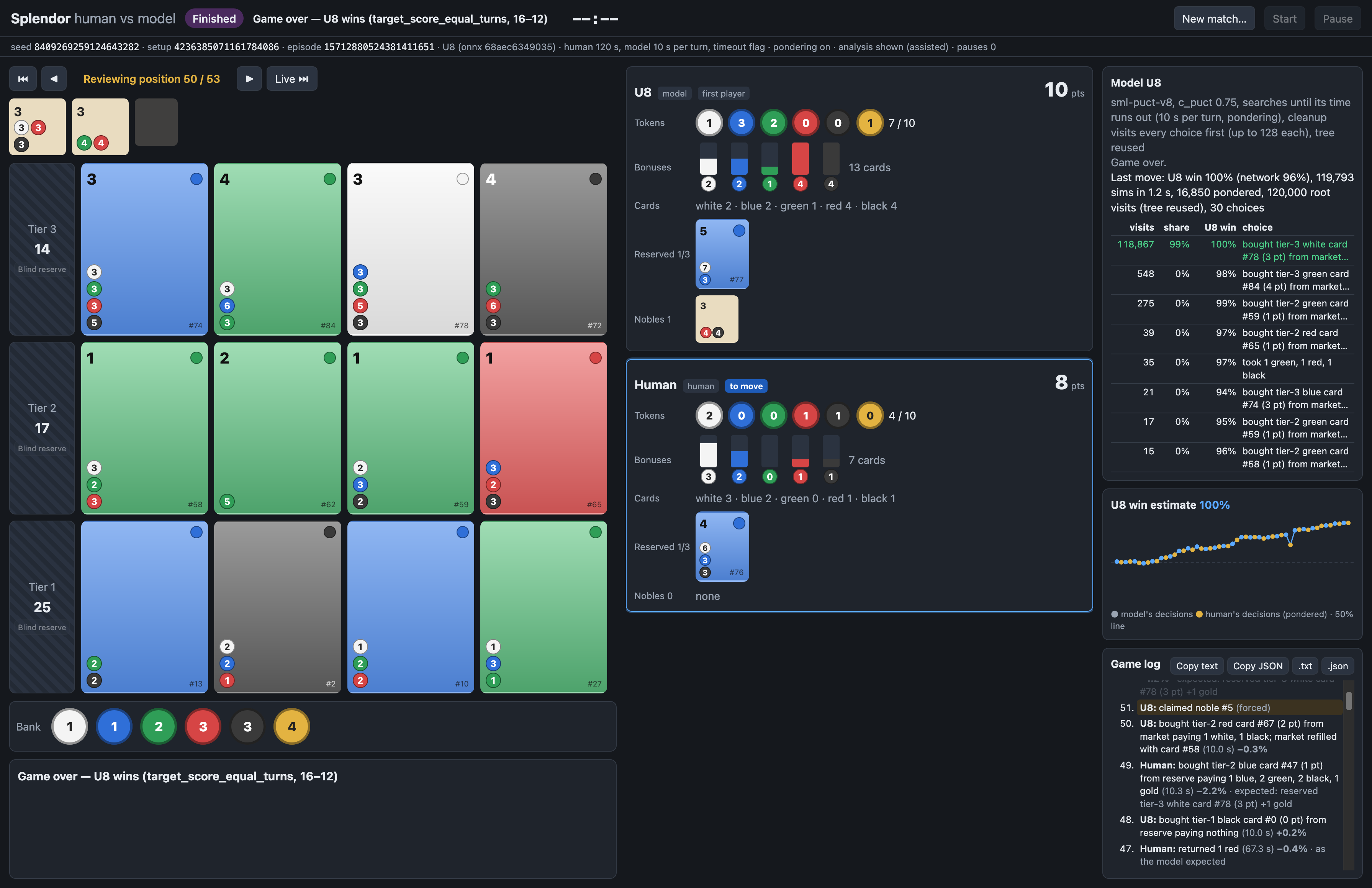Click U8's gold token count
1372x888 pixels.
pyautogui.click(x=870, y=123)
